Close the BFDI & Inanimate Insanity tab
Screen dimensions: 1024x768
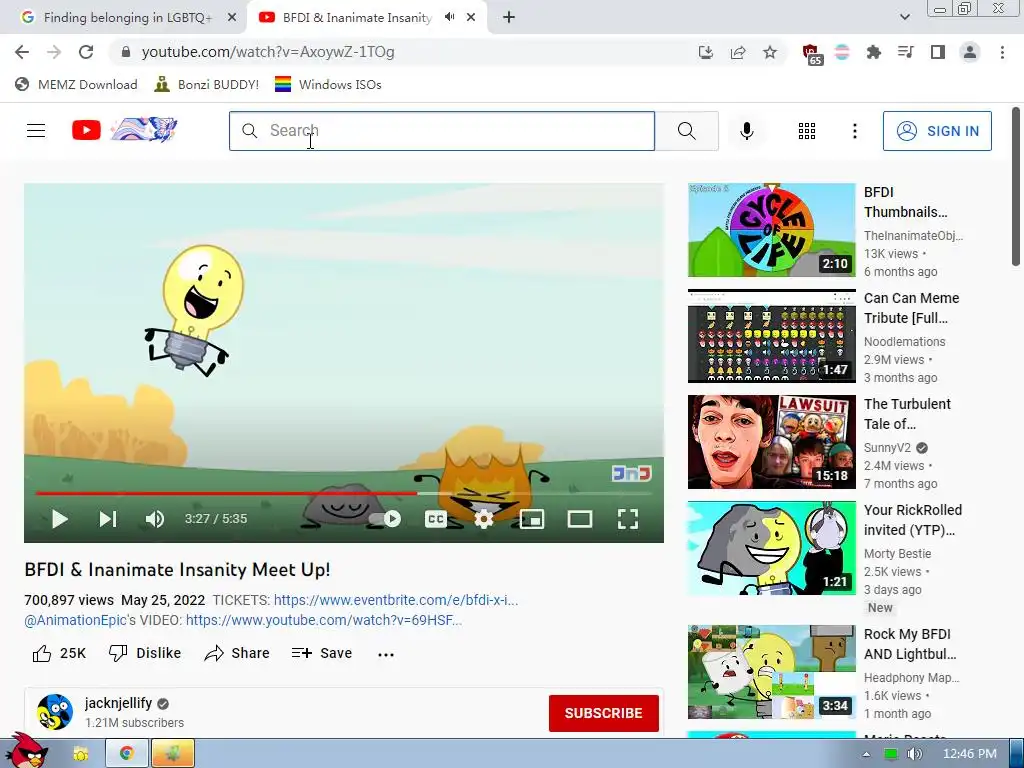(x=471, y=18)
